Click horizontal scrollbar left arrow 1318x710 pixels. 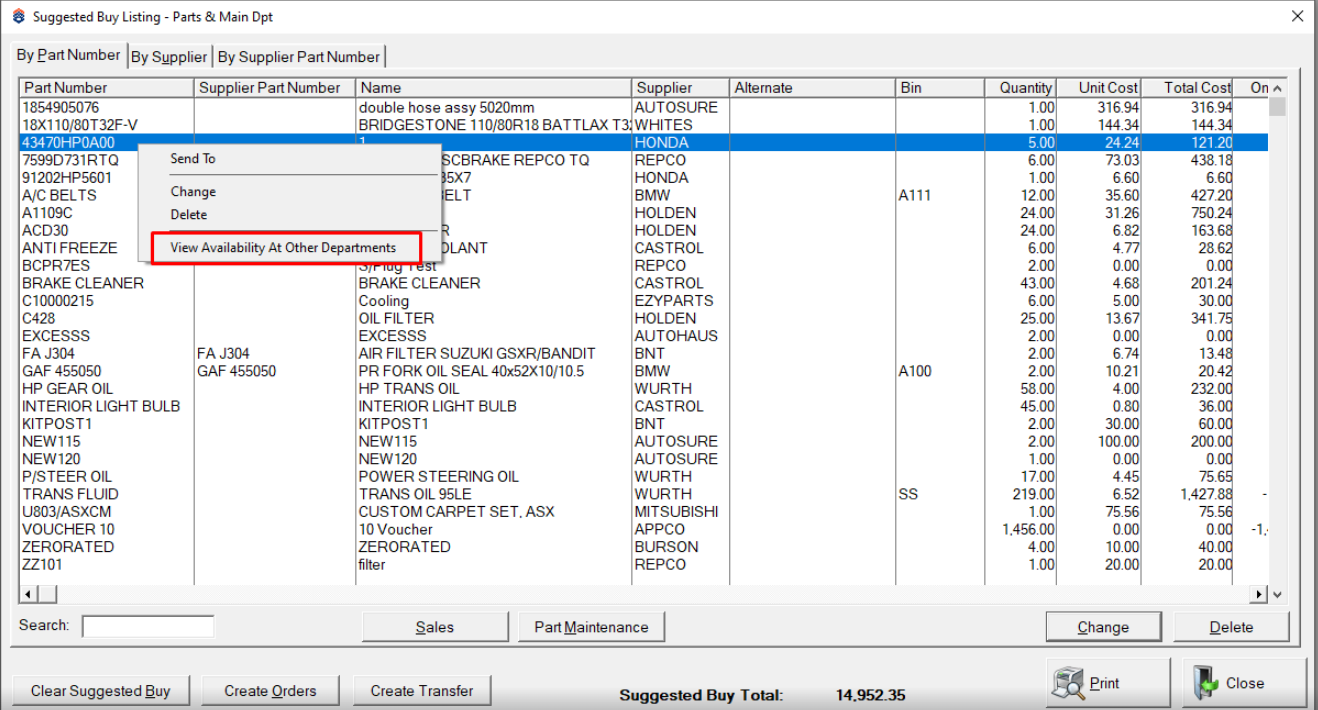coord(27,595)
